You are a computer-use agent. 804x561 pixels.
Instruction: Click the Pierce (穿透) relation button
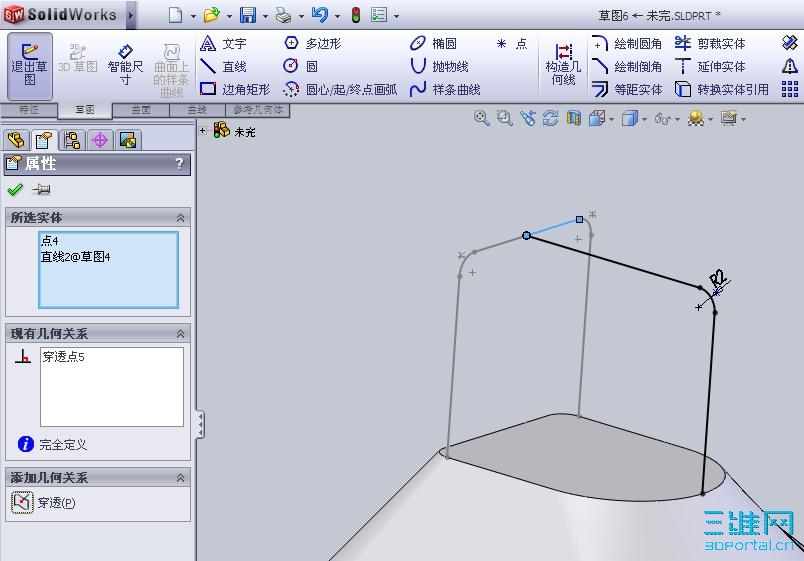[x=44, y=503]
